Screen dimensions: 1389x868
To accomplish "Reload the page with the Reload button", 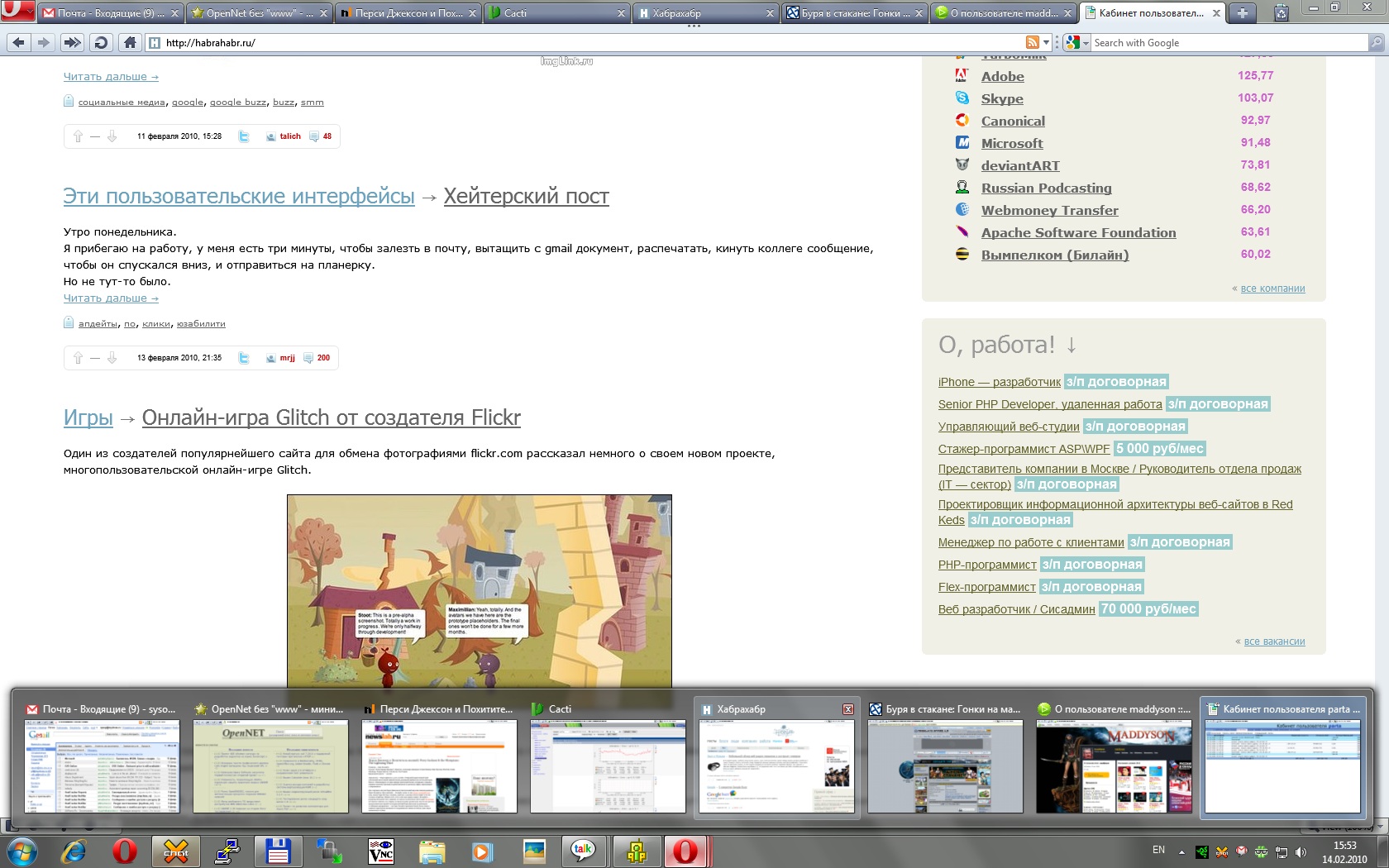I will tap(101, 42).
